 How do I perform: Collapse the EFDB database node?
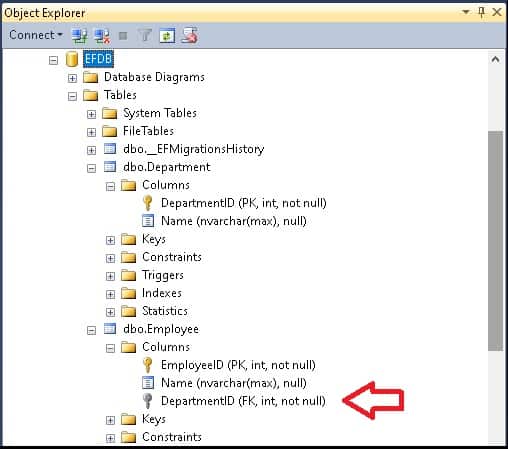tap(53, 60)
